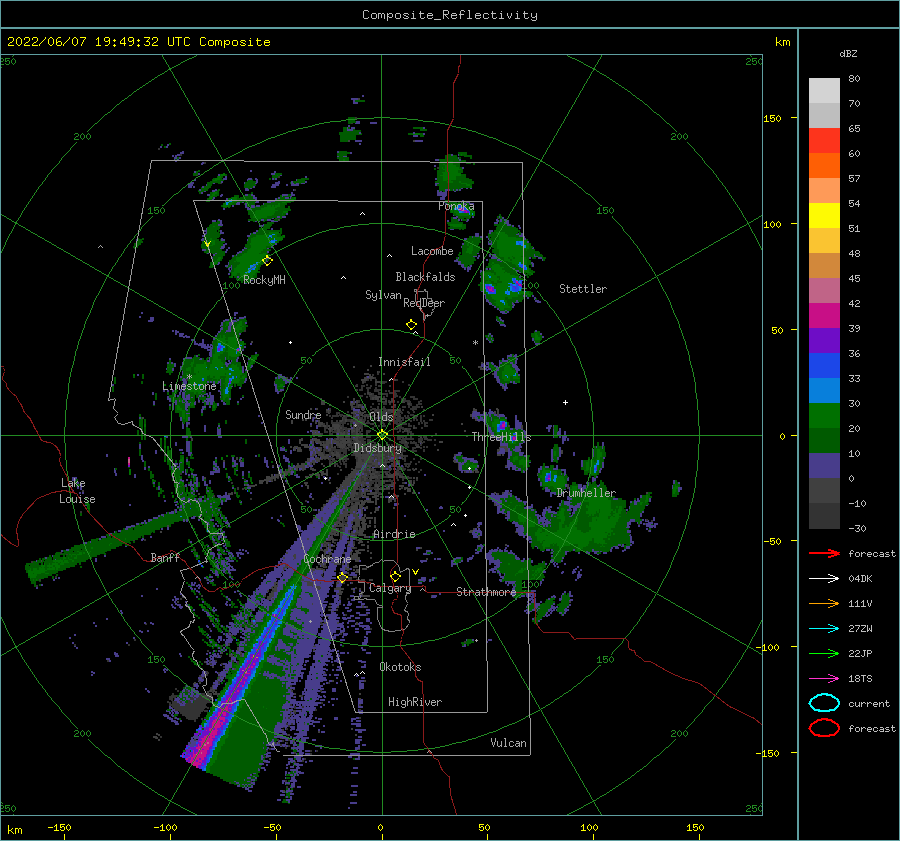This screenshot has width=900, height=841.
Task: Click the Innisfail city label
Action: tap(404, 362)
